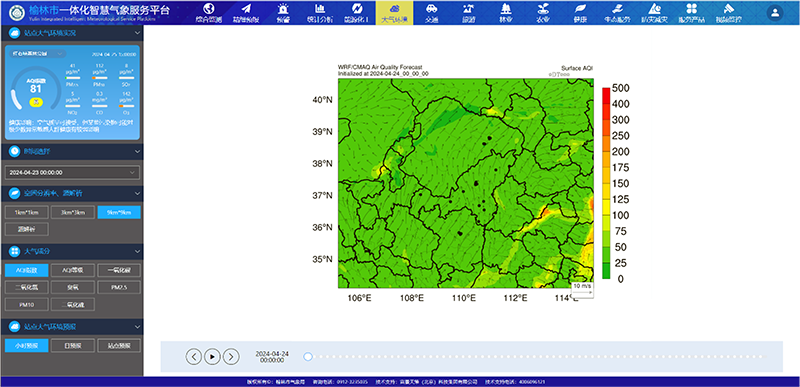Viewport: 800px width, 387px height.
Task: Click the leaf icon of spatial resolution section
Action: pos(14,193)
